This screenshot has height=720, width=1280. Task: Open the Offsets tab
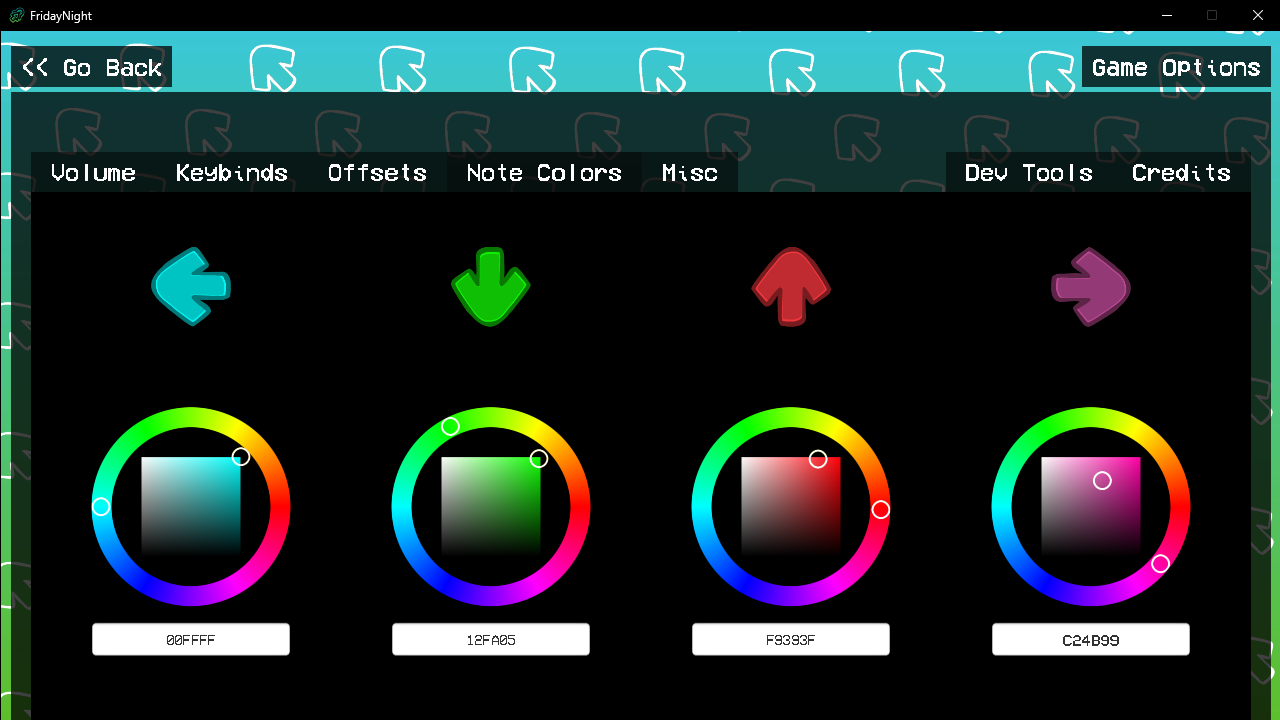coord(377,173)
